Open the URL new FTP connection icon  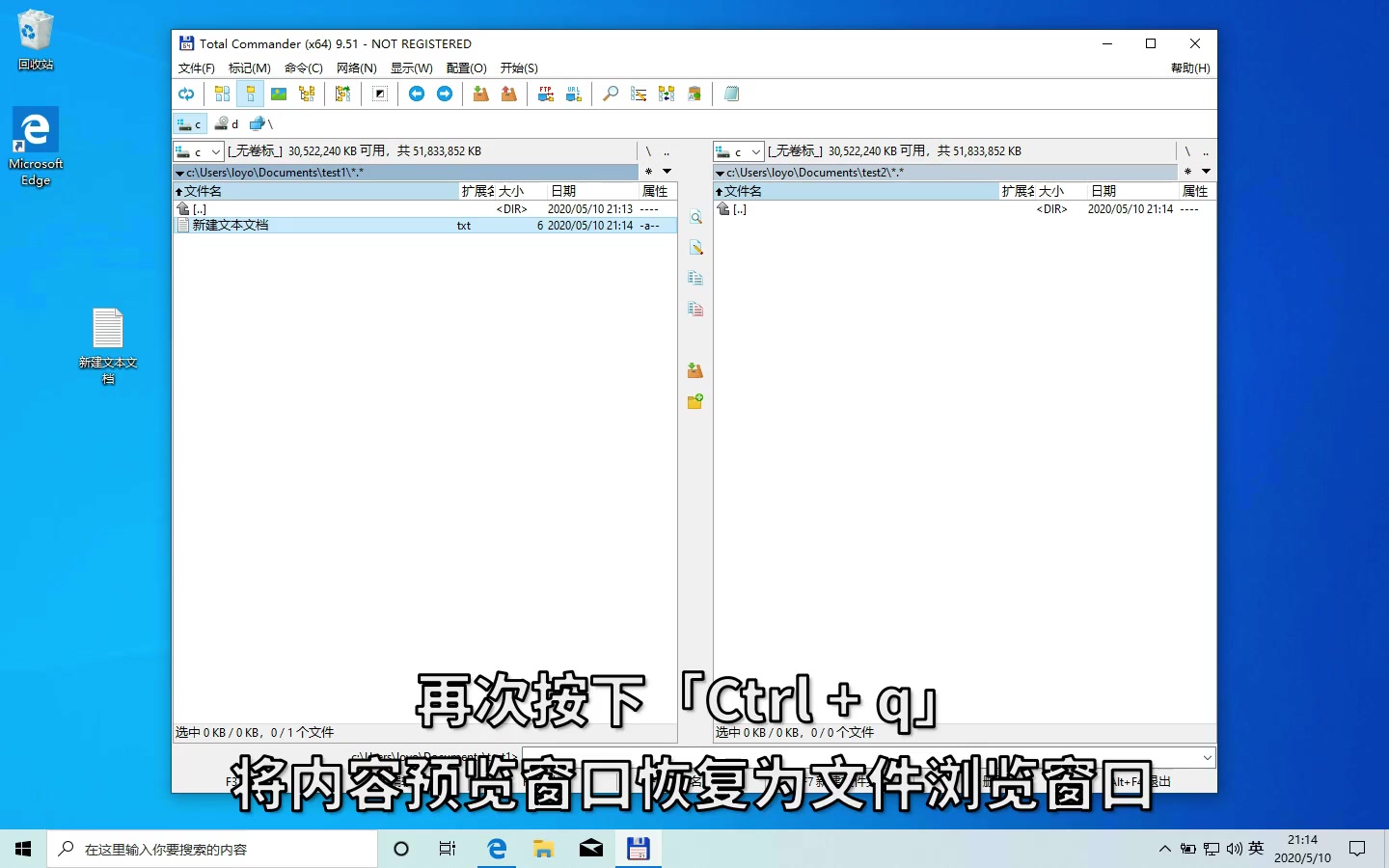(574, 94)
